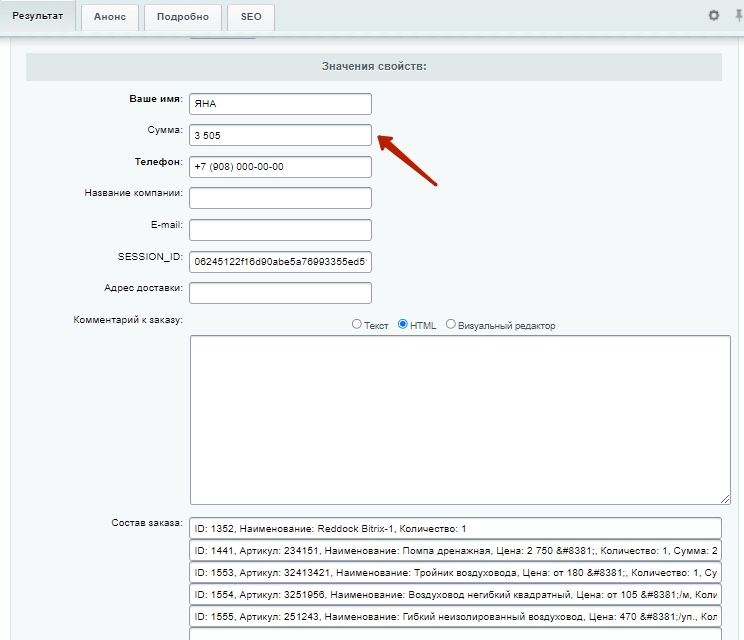744x640 pixels.
Task: Click the Сумма field with 3 505
Action: point(280,135)
